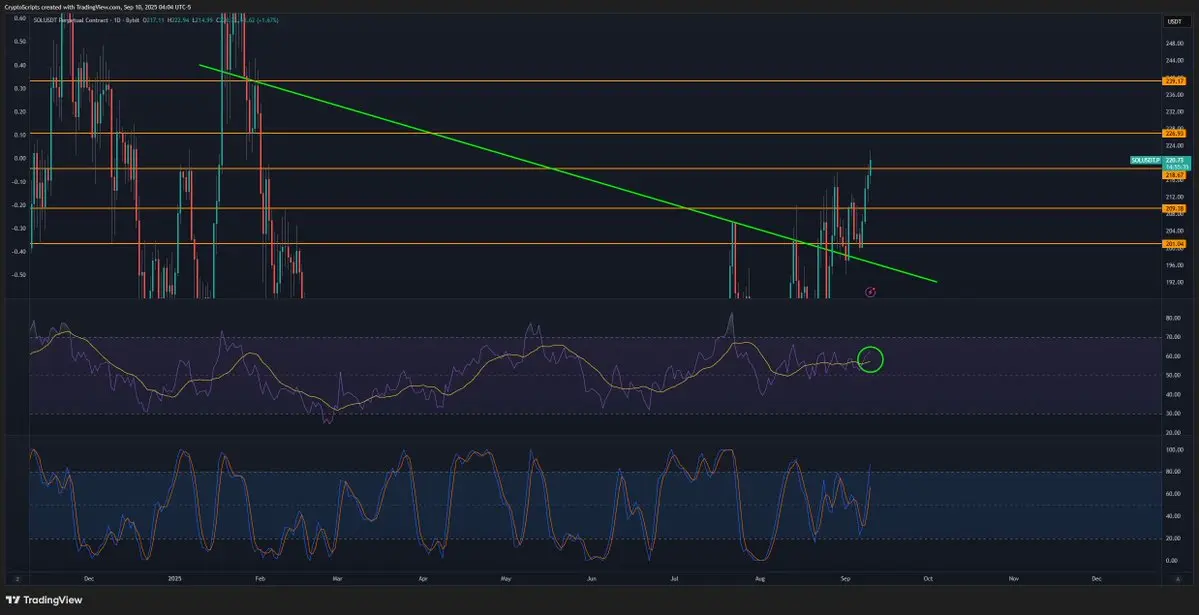Click the 248.00 price scale value
This screenshot has width=1199, height=615.
(1174, 43)
